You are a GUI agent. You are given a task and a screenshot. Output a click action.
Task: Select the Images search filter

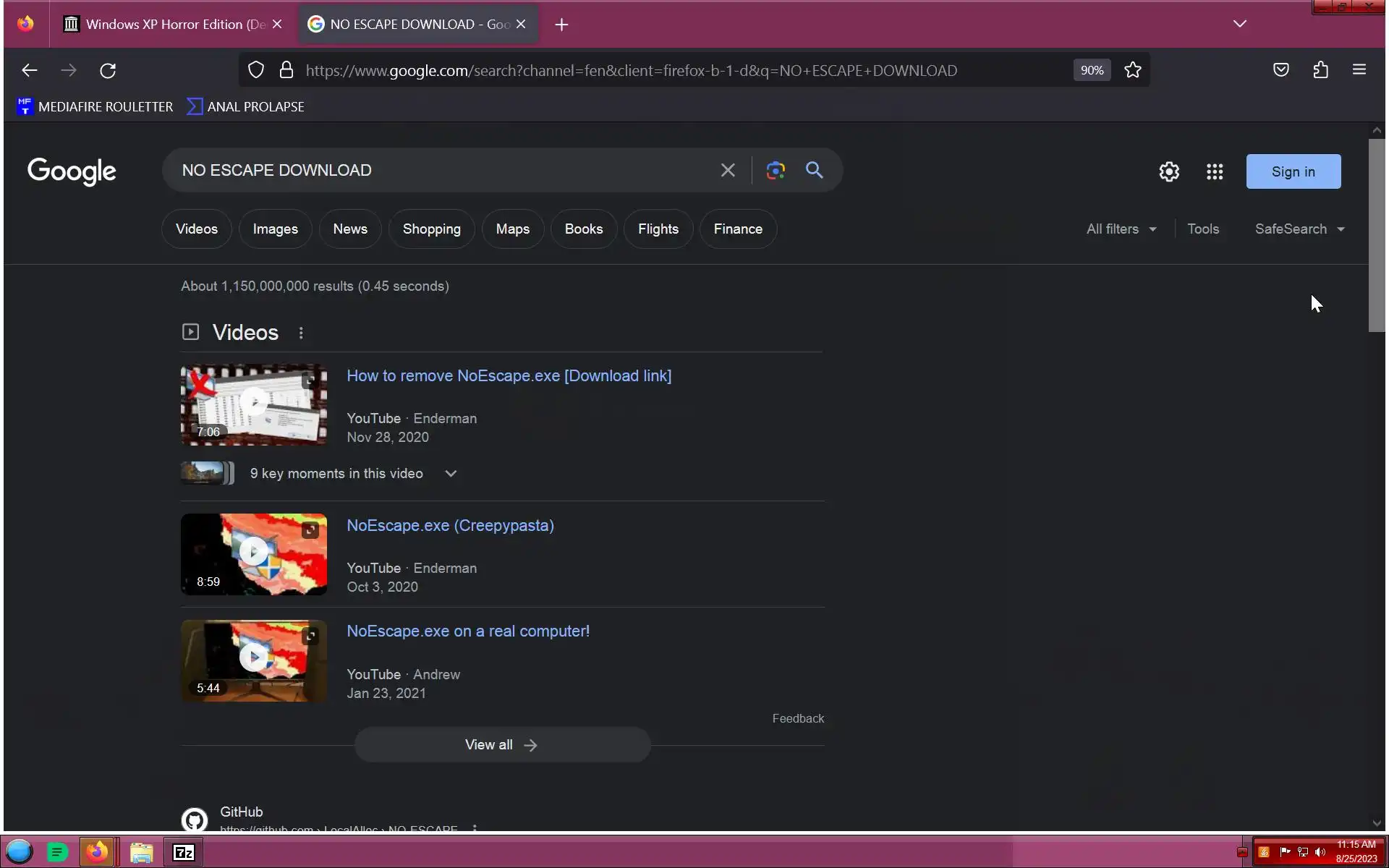[275, 229]
